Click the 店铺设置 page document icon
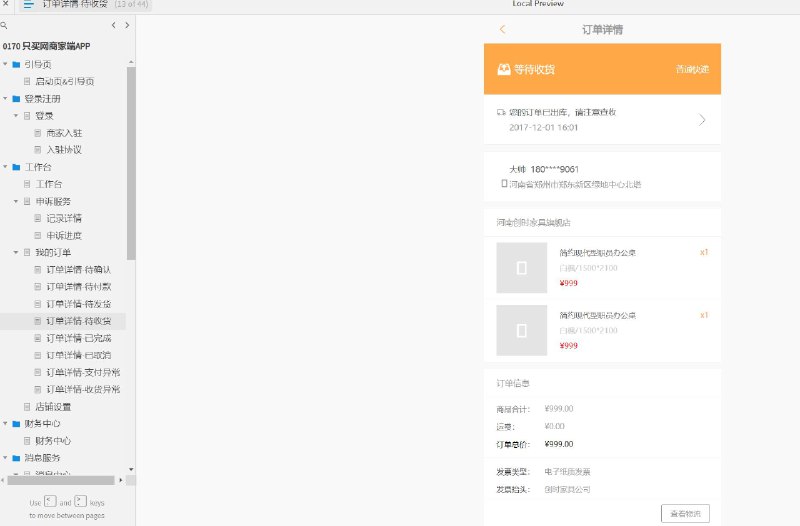This screenshot has height=526, width=800. [27, 407]
